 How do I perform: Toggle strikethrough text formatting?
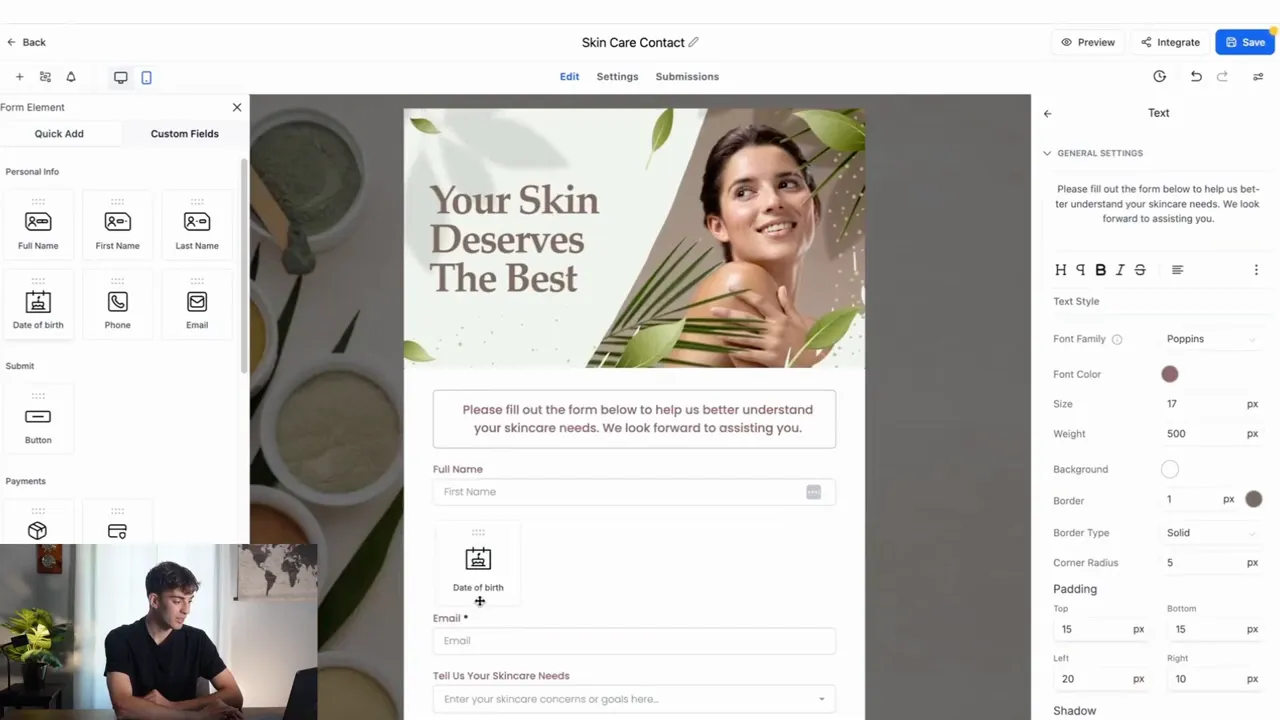[x=1140, y=270]
